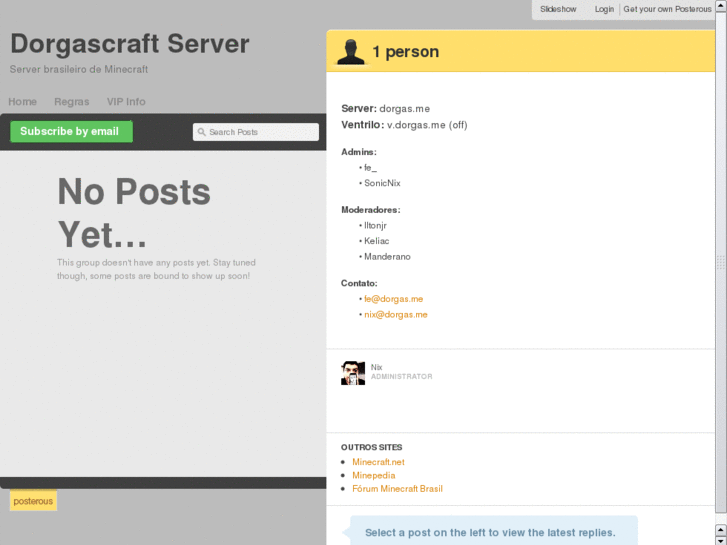Click the '1 person' heading

pos(405,51)
